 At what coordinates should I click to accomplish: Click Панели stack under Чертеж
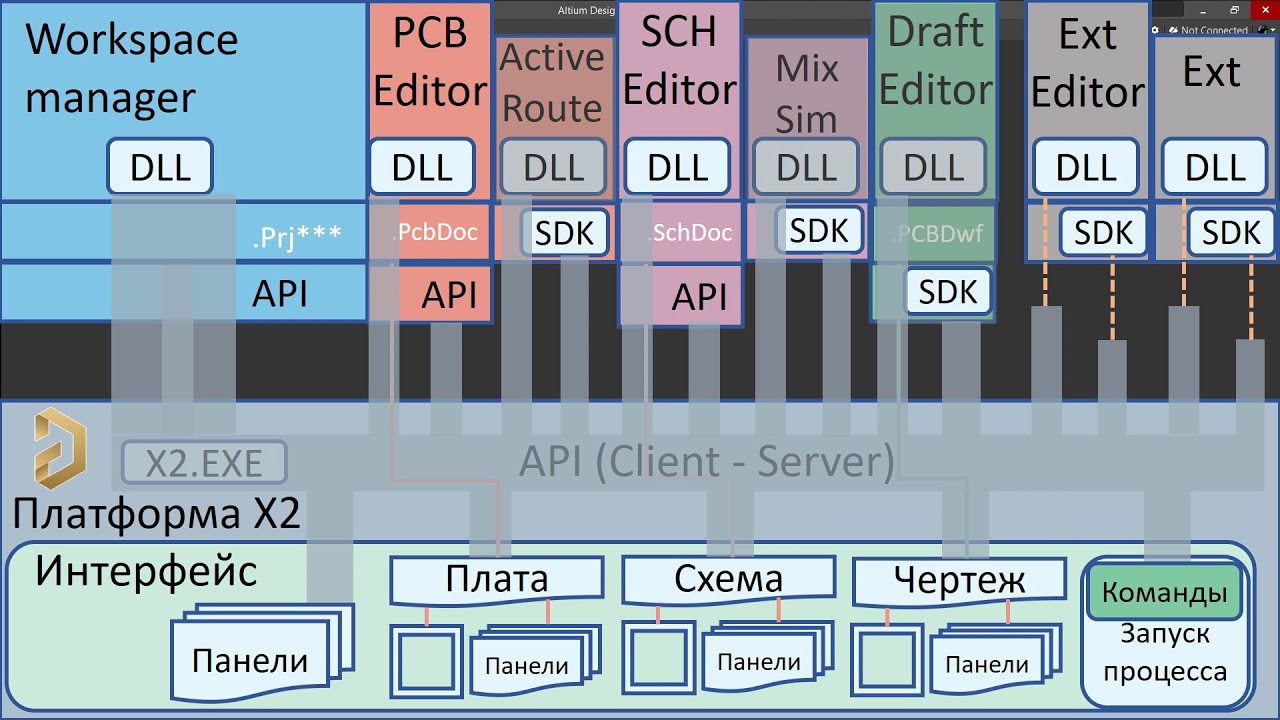click(x=996, y=659)
